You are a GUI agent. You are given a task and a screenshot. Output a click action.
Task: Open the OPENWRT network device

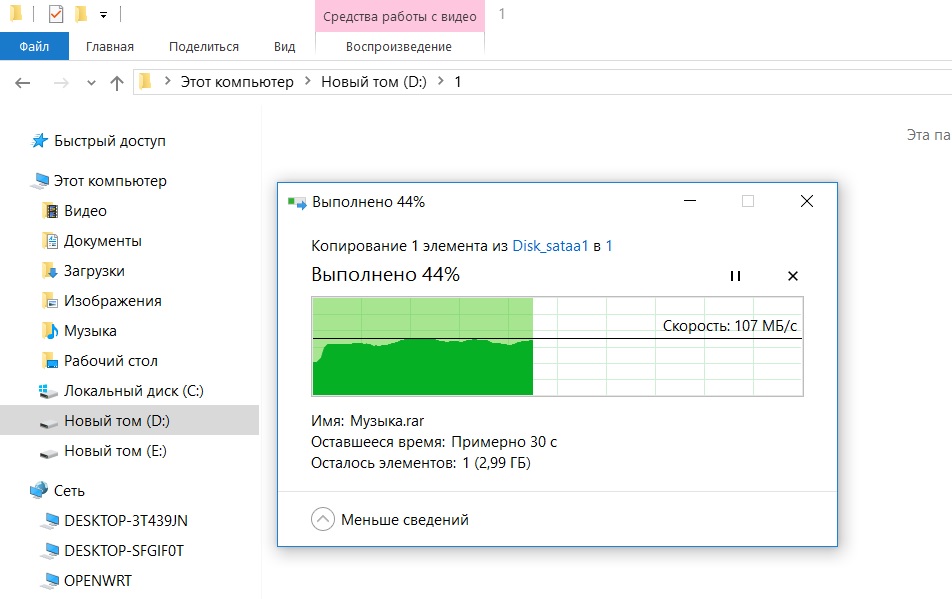[98, 581]
